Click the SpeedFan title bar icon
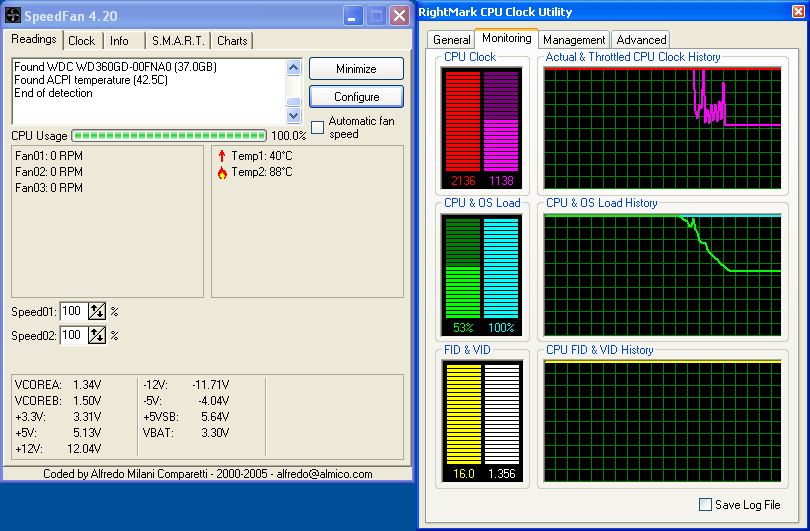Image resolution: width=810 pixels, height=531 pixels. click(x=14, y=15)
